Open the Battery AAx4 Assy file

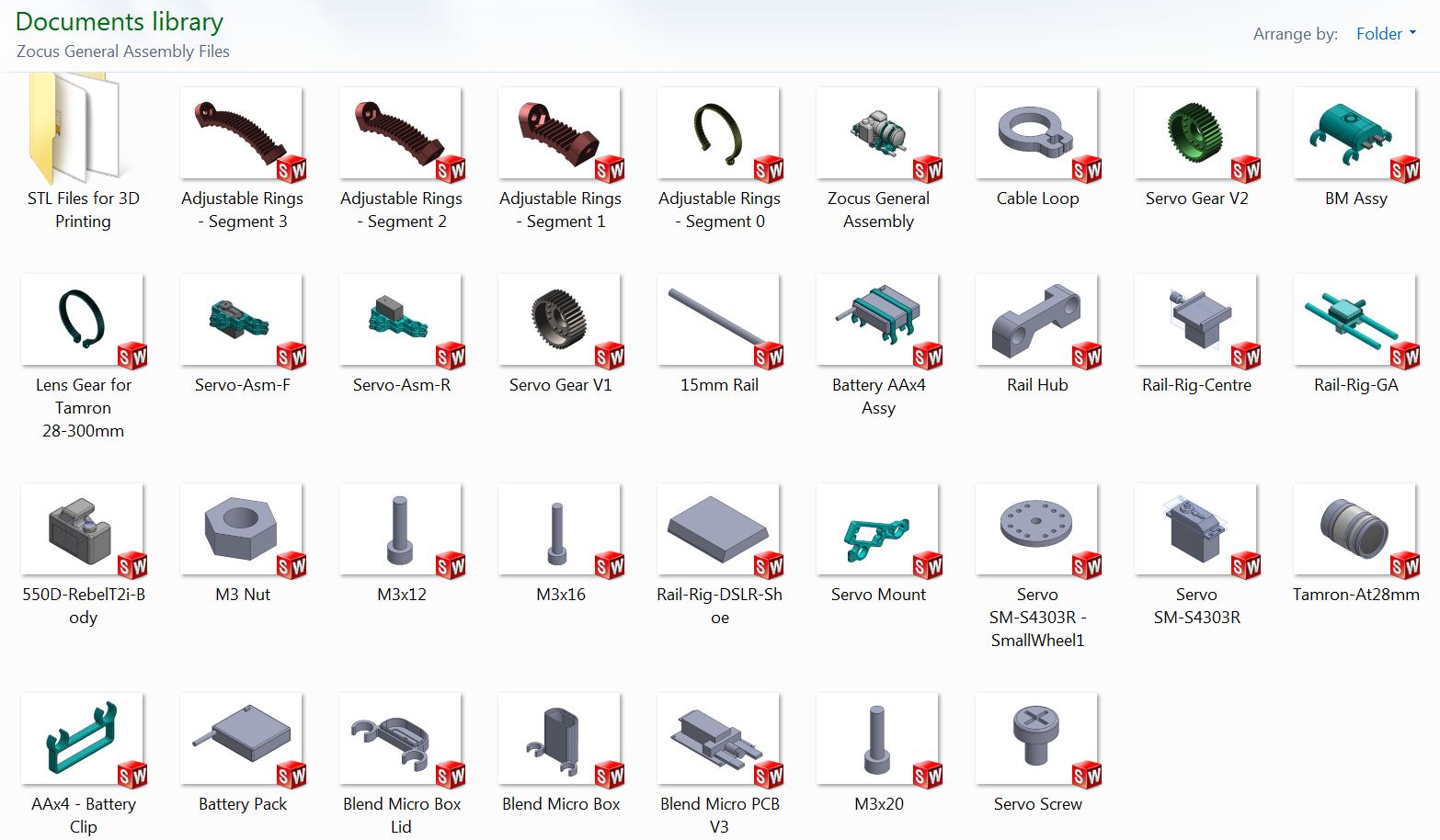(877, 322)
